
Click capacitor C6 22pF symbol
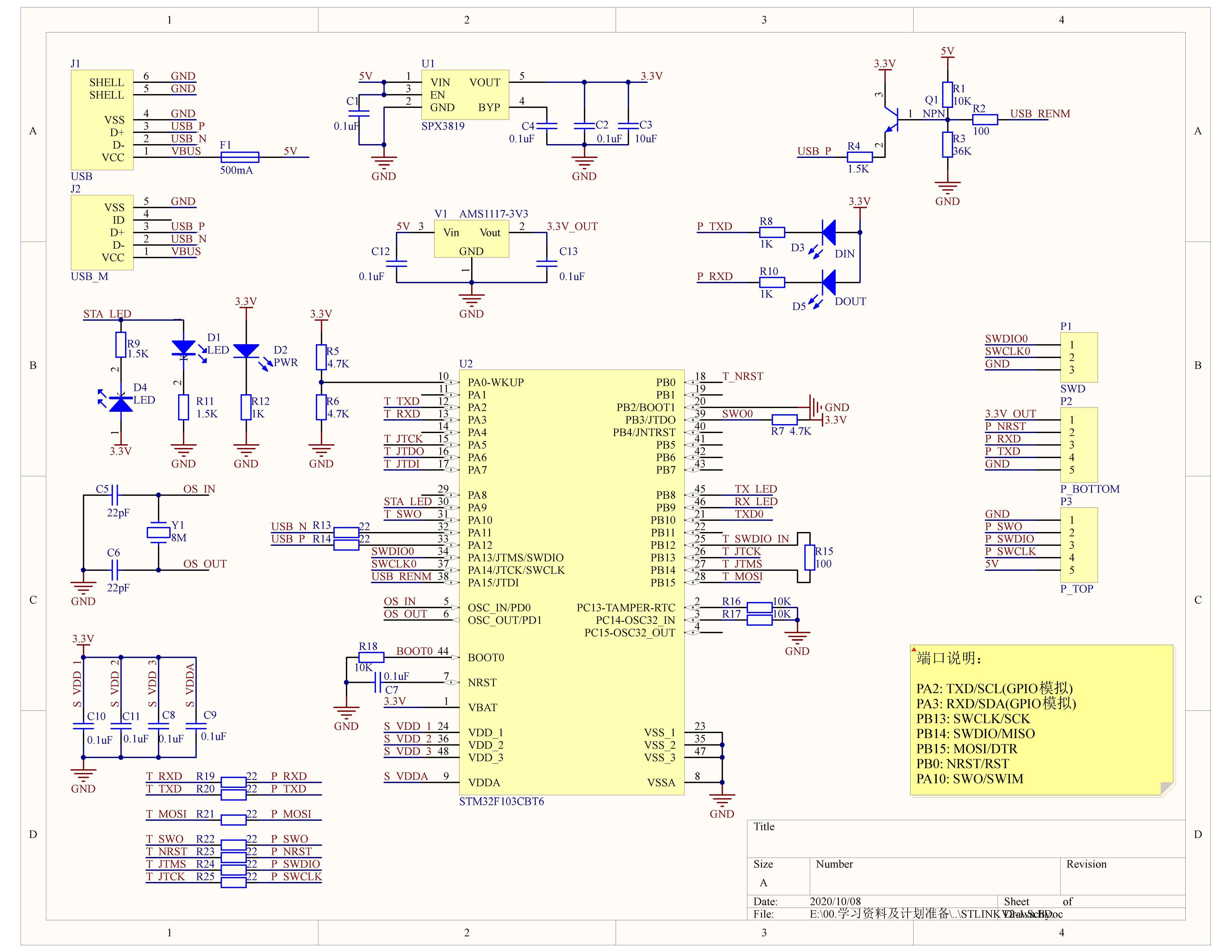pyautogui.click(x=115, y=570)
